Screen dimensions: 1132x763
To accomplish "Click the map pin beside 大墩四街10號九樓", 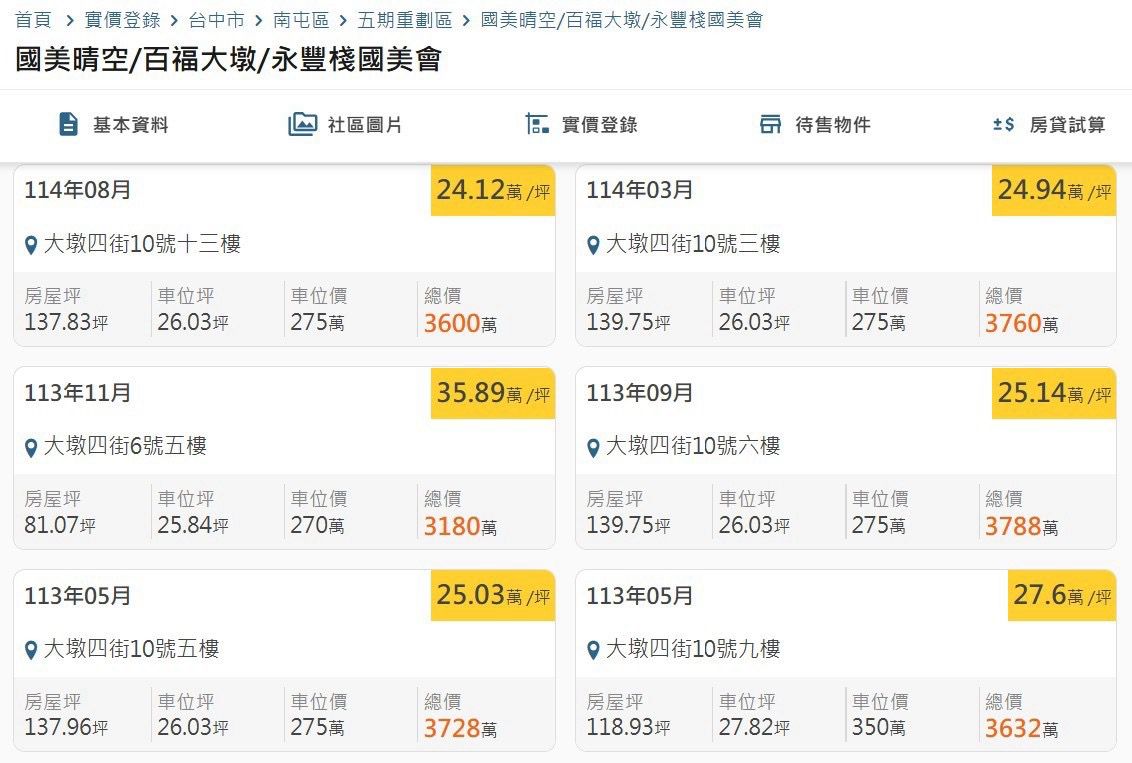I will pyautogui.click(x=593, y=650).
